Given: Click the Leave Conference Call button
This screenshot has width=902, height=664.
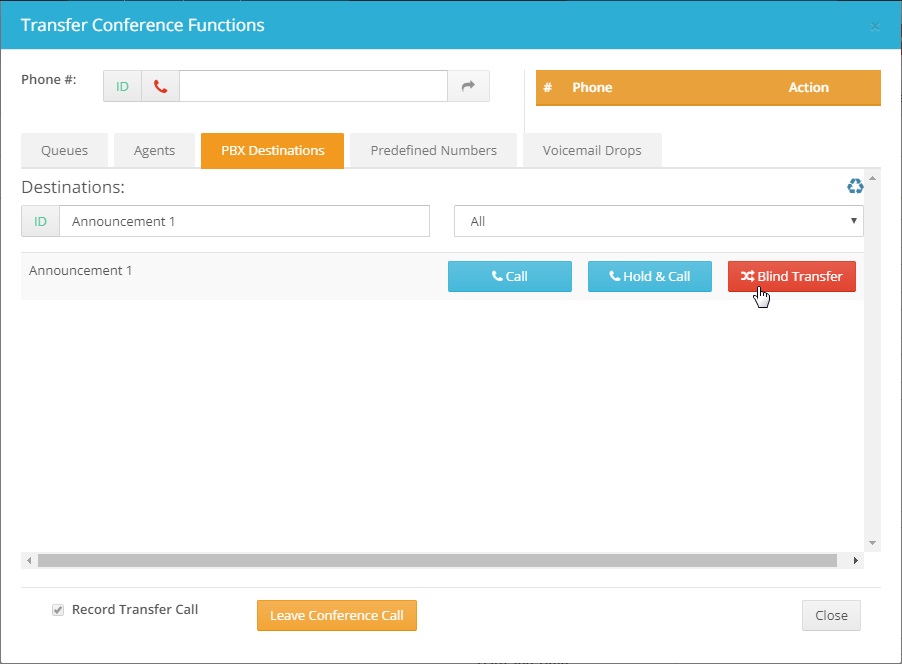Looking at the screenshot, I should coord(337,615).
